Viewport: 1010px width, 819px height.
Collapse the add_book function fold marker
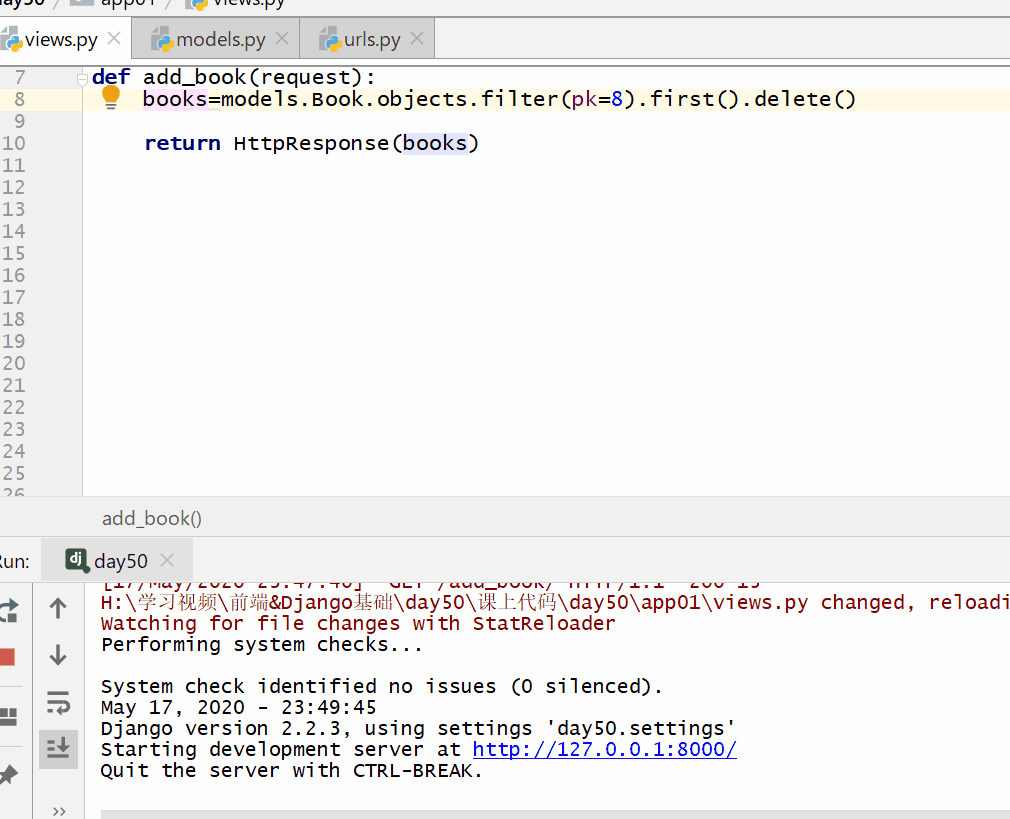(83, 78)
